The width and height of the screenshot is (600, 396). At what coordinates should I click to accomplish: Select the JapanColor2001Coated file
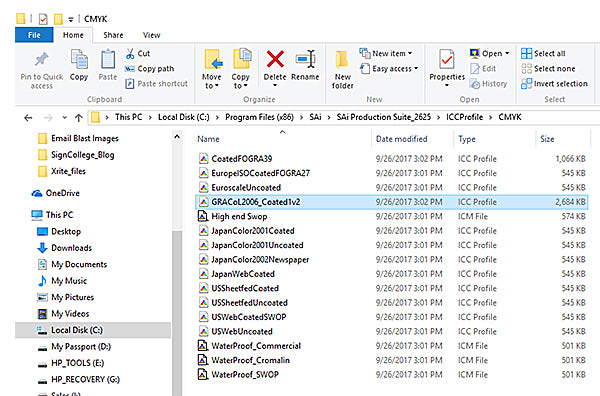(391, 231)
